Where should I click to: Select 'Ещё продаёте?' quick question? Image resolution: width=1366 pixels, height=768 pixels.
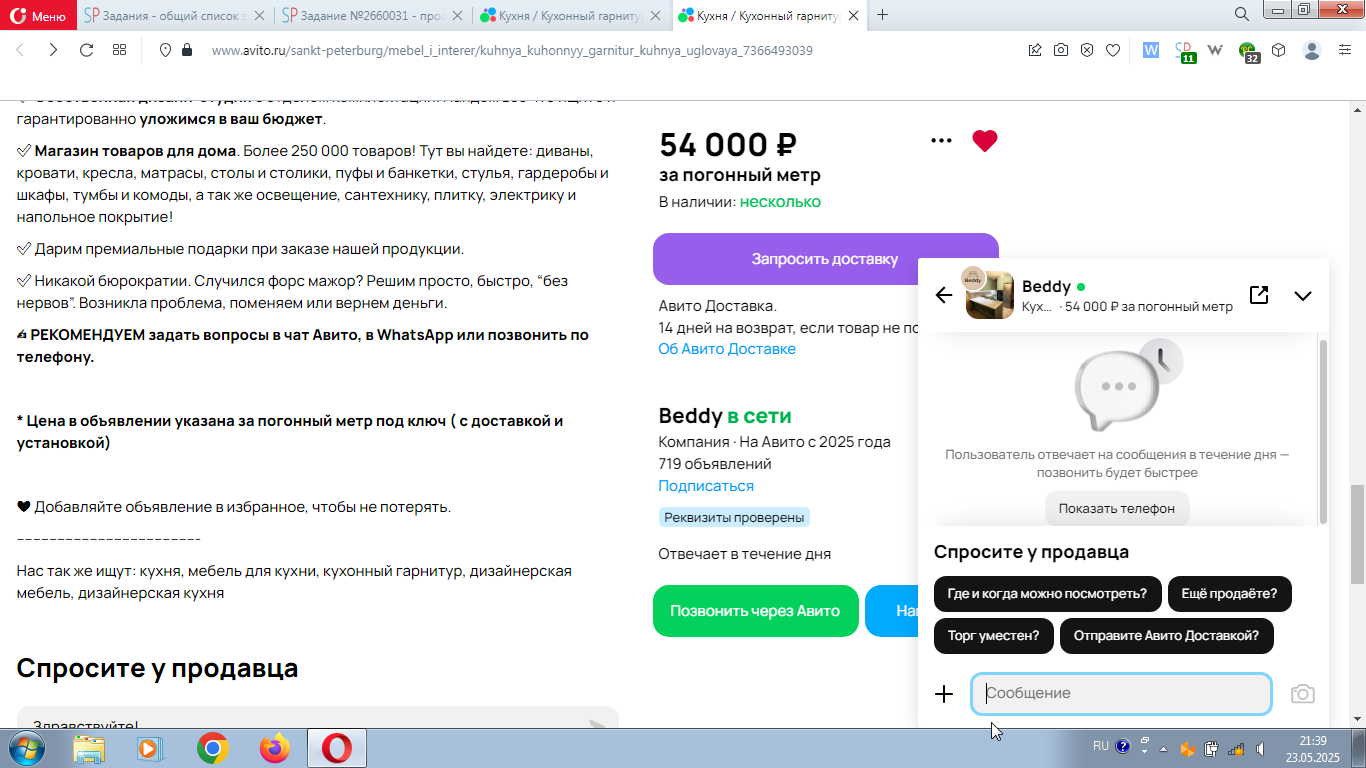[x=1229, y=593]
